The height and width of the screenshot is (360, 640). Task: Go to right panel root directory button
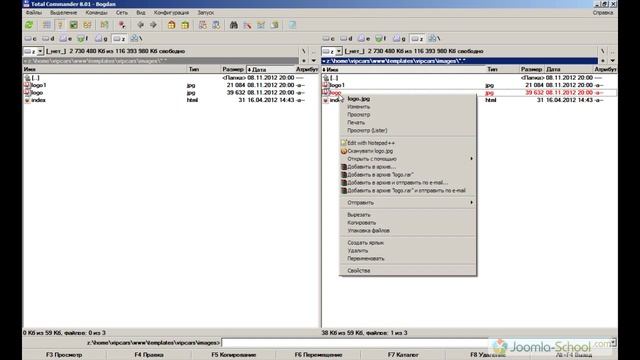point(602,51)
